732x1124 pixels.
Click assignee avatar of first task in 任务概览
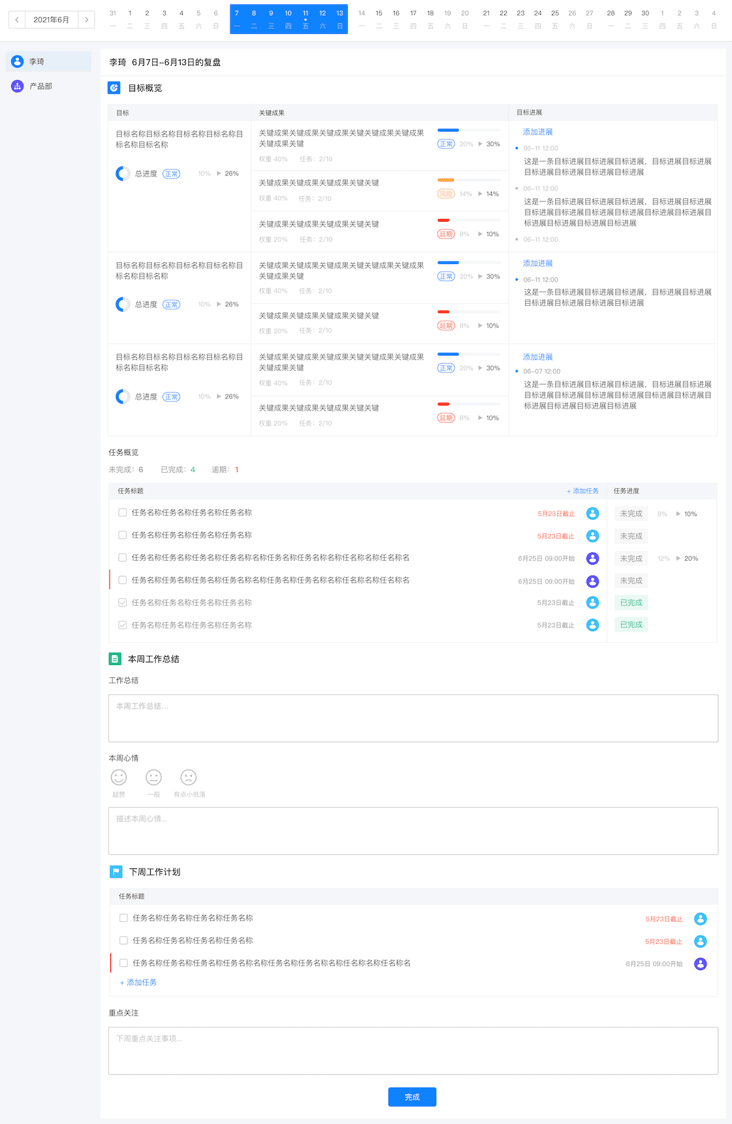[x=592, y=513]
